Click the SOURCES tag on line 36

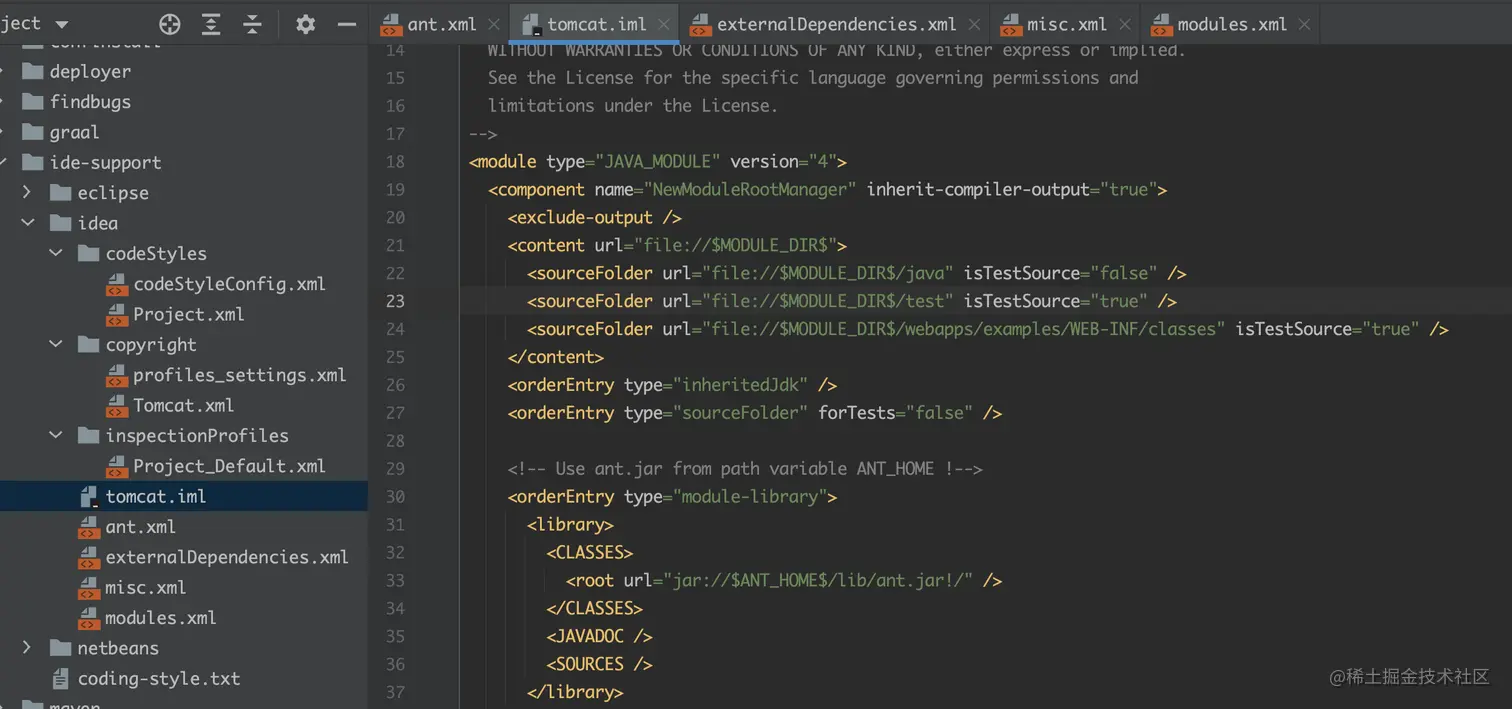[599, 664]
